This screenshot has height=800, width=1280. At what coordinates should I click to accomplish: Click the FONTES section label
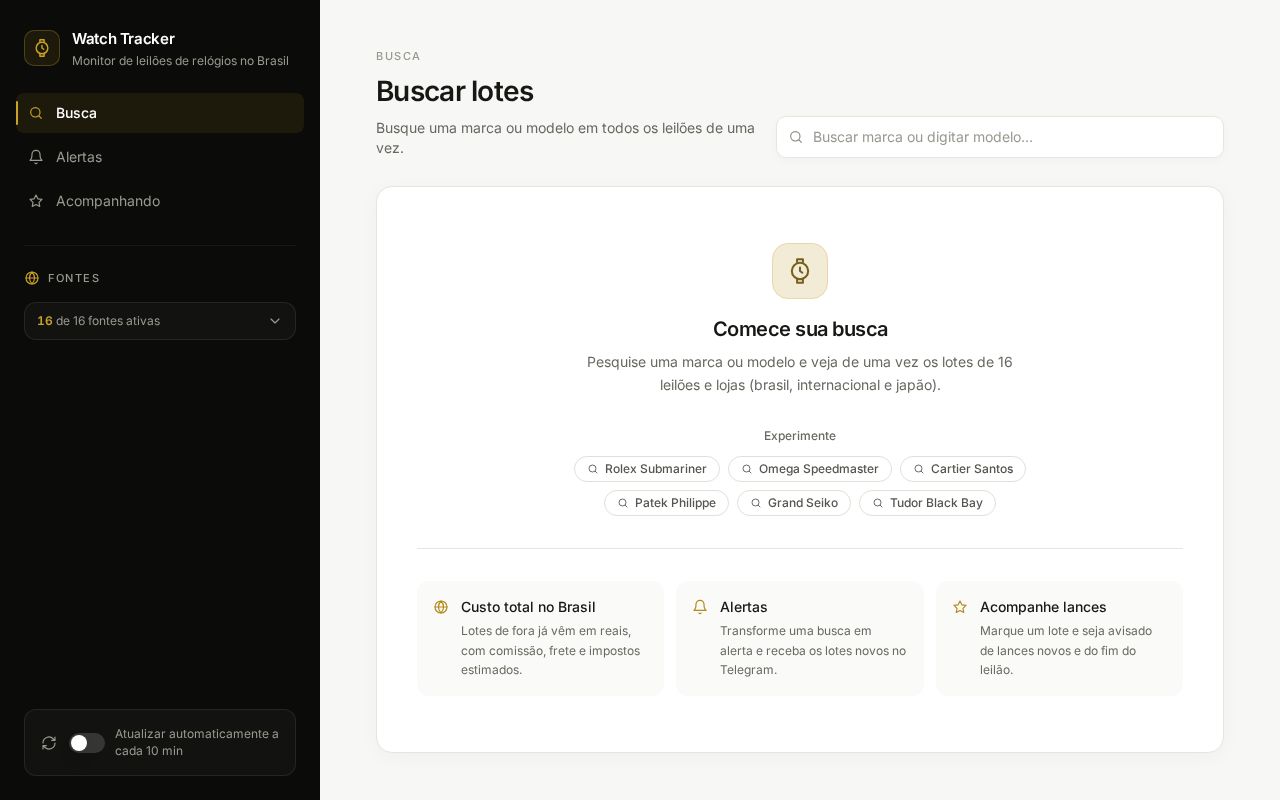point(74,278)
